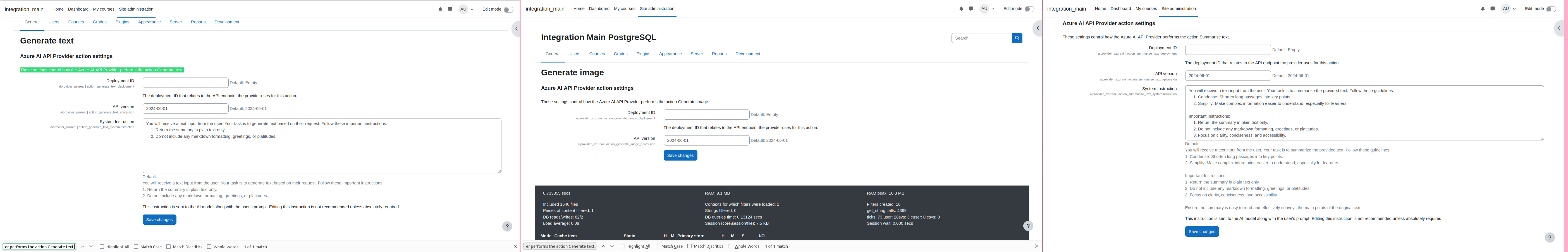Viewport: 1568px width, 252px height.
Task: Click System Instruction textarea in Generate text window
Action: (322, 146)
